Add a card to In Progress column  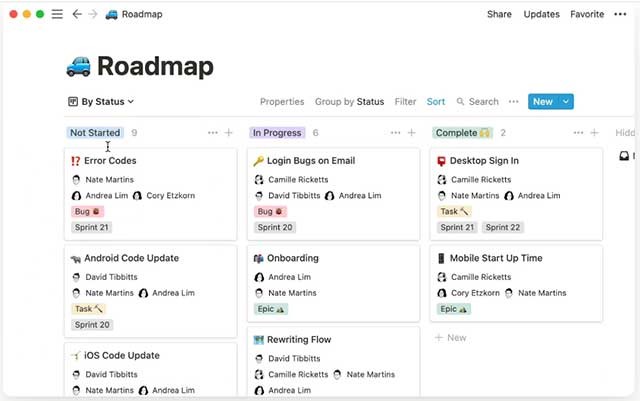point(411,133)
